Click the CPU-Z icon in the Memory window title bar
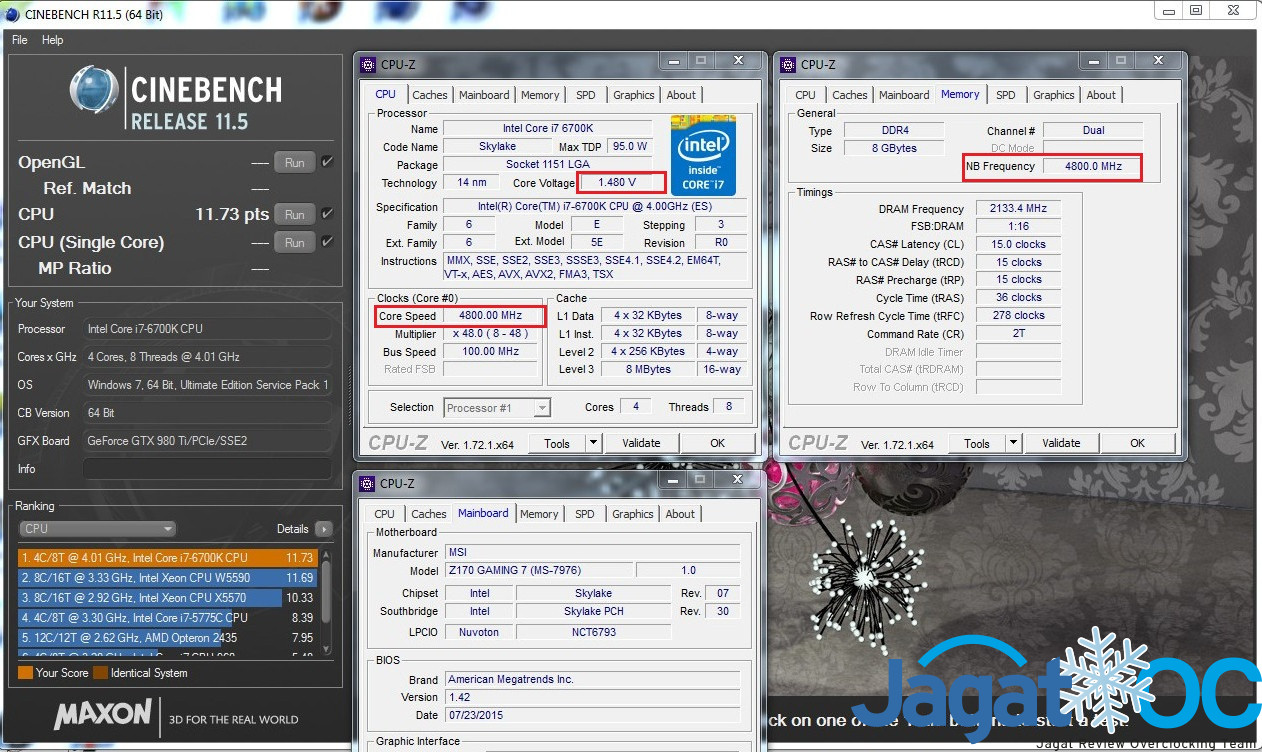This screenshot has width=1262, height=752. point(787,65)
